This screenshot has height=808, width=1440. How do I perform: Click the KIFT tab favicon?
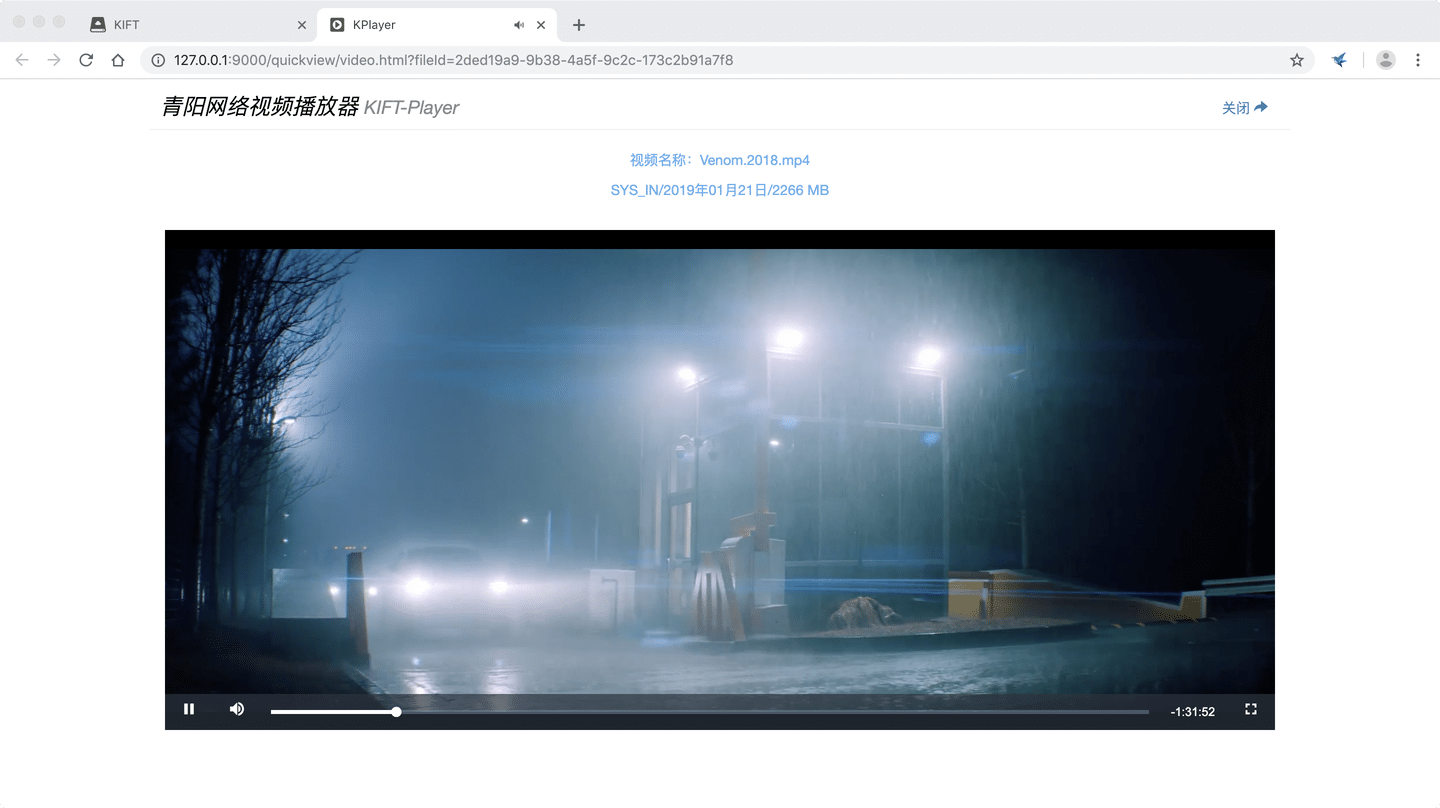(x=98, y=25)
